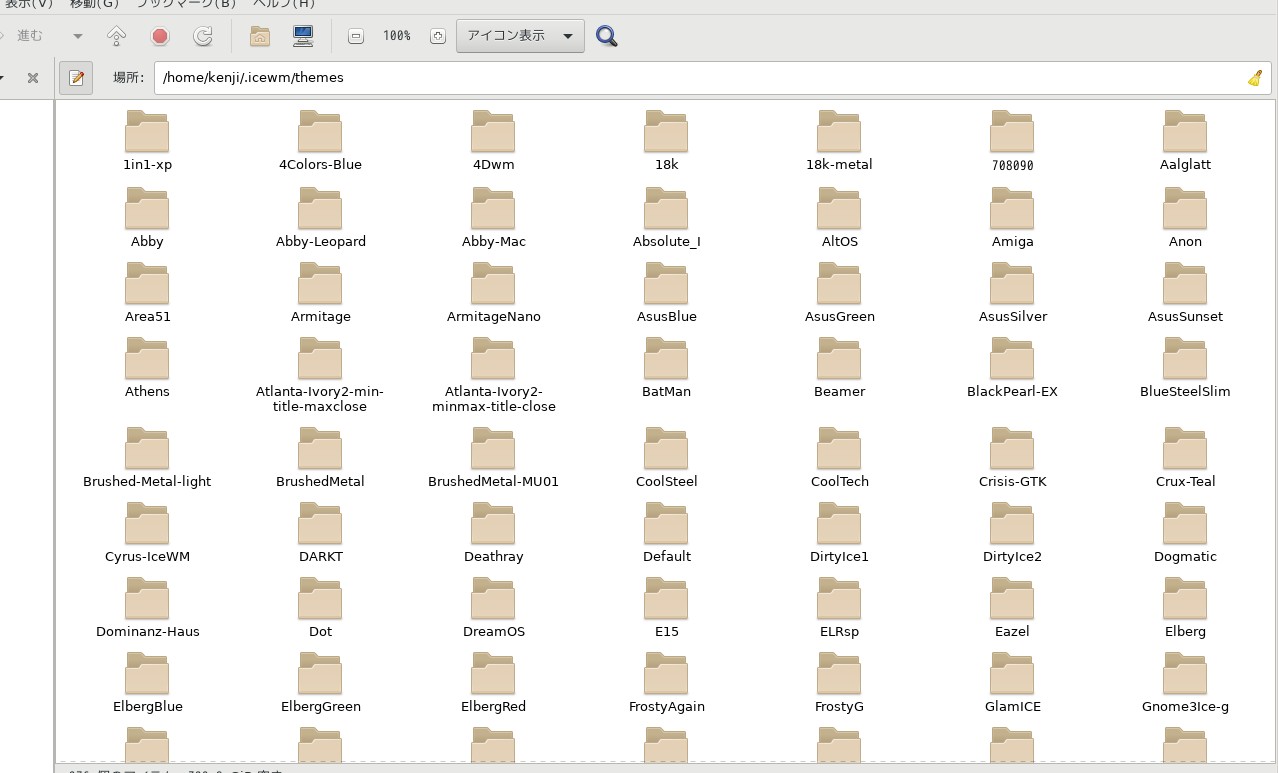Image resolution: width=1278 pixels, height=773 pixels.
Task: Zoom out using the minus icon
Action: click(355, 35)
